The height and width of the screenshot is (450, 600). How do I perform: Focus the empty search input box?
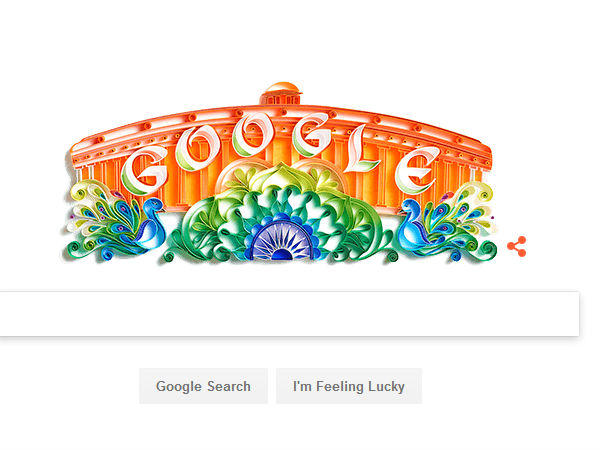289,314
